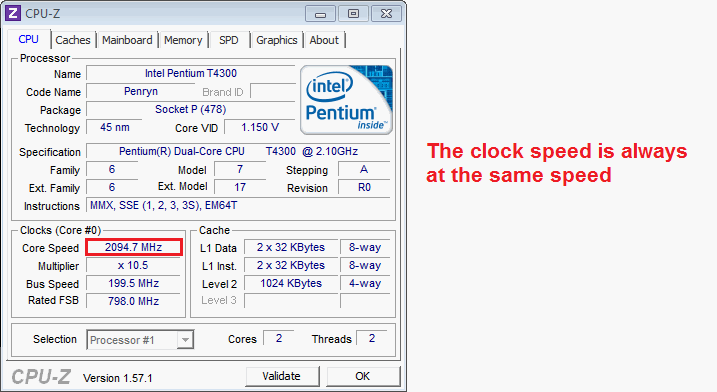Click the Specification field showing 2.10GHz
The width and height of the screenshot is (717, 392).
(x=238, y=151)
